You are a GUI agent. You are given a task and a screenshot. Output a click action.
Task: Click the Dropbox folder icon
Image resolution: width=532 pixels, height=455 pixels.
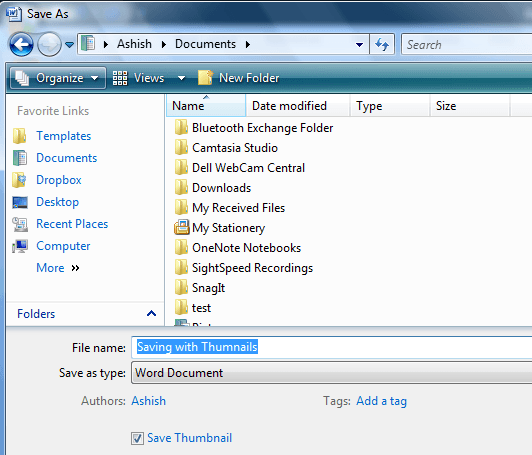coord(20,180)
